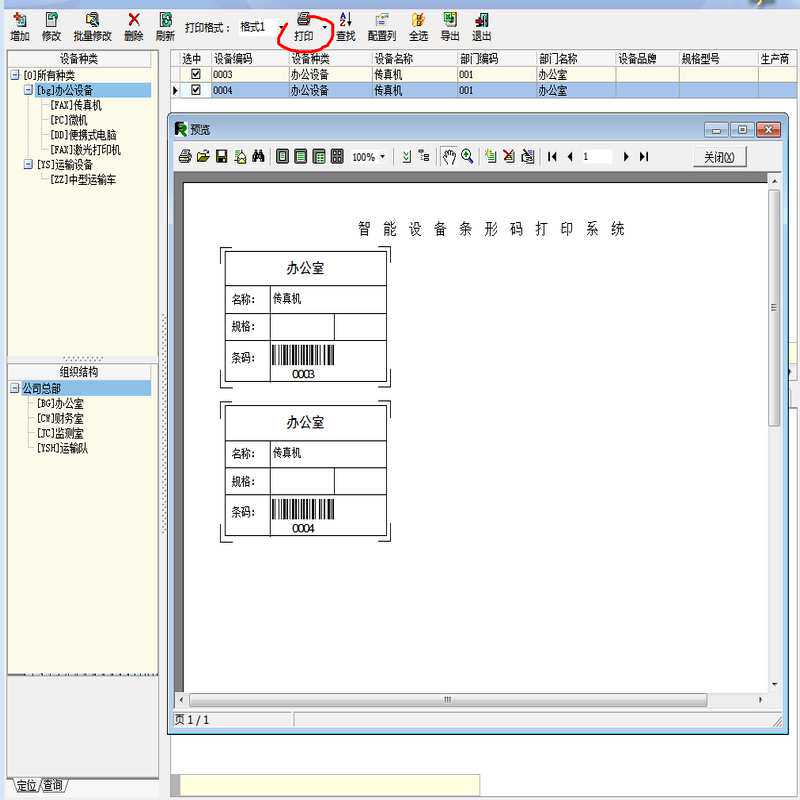
Task: Select the magnifier zoom tool in preview
Action: (467, 156)
